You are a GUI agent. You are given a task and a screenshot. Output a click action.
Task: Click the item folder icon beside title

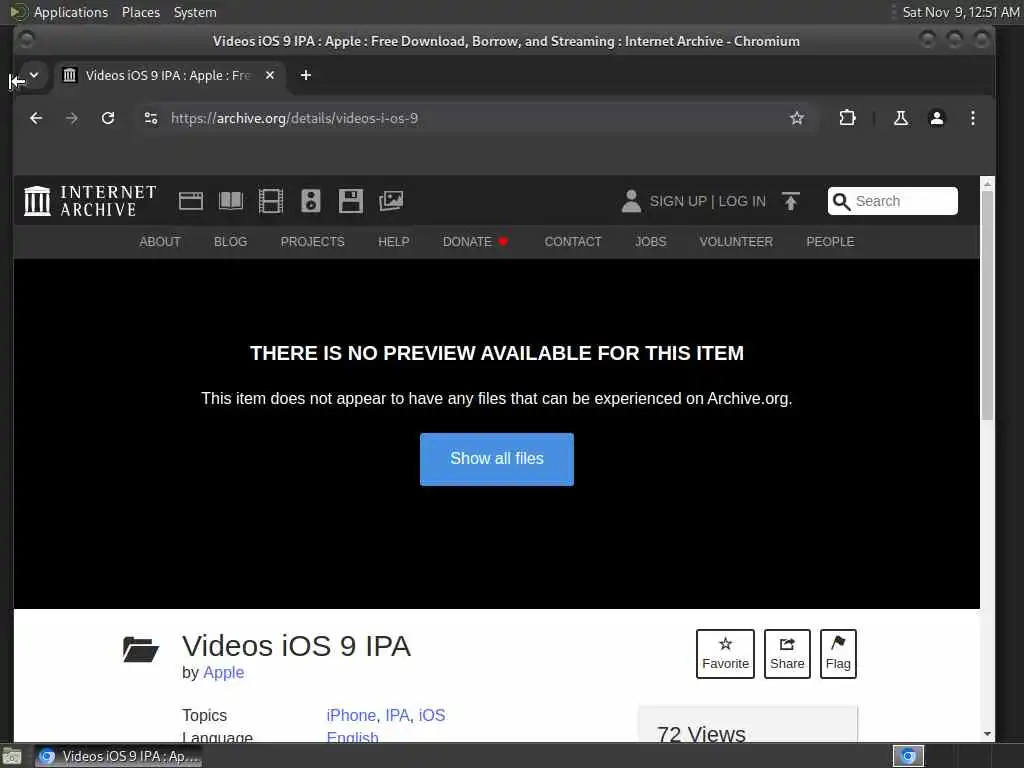click(x=140, y=649)
